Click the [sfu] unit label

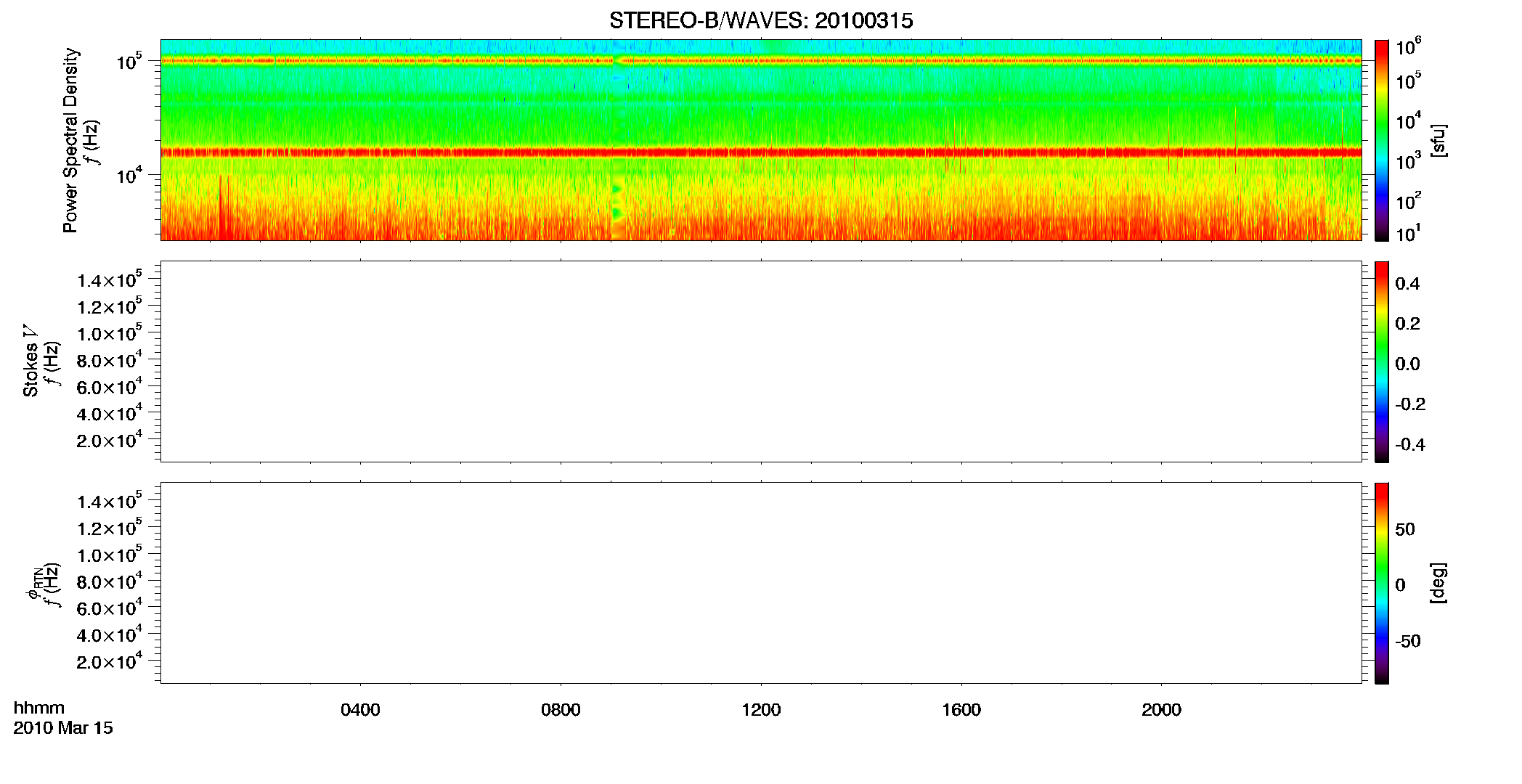1438,140
